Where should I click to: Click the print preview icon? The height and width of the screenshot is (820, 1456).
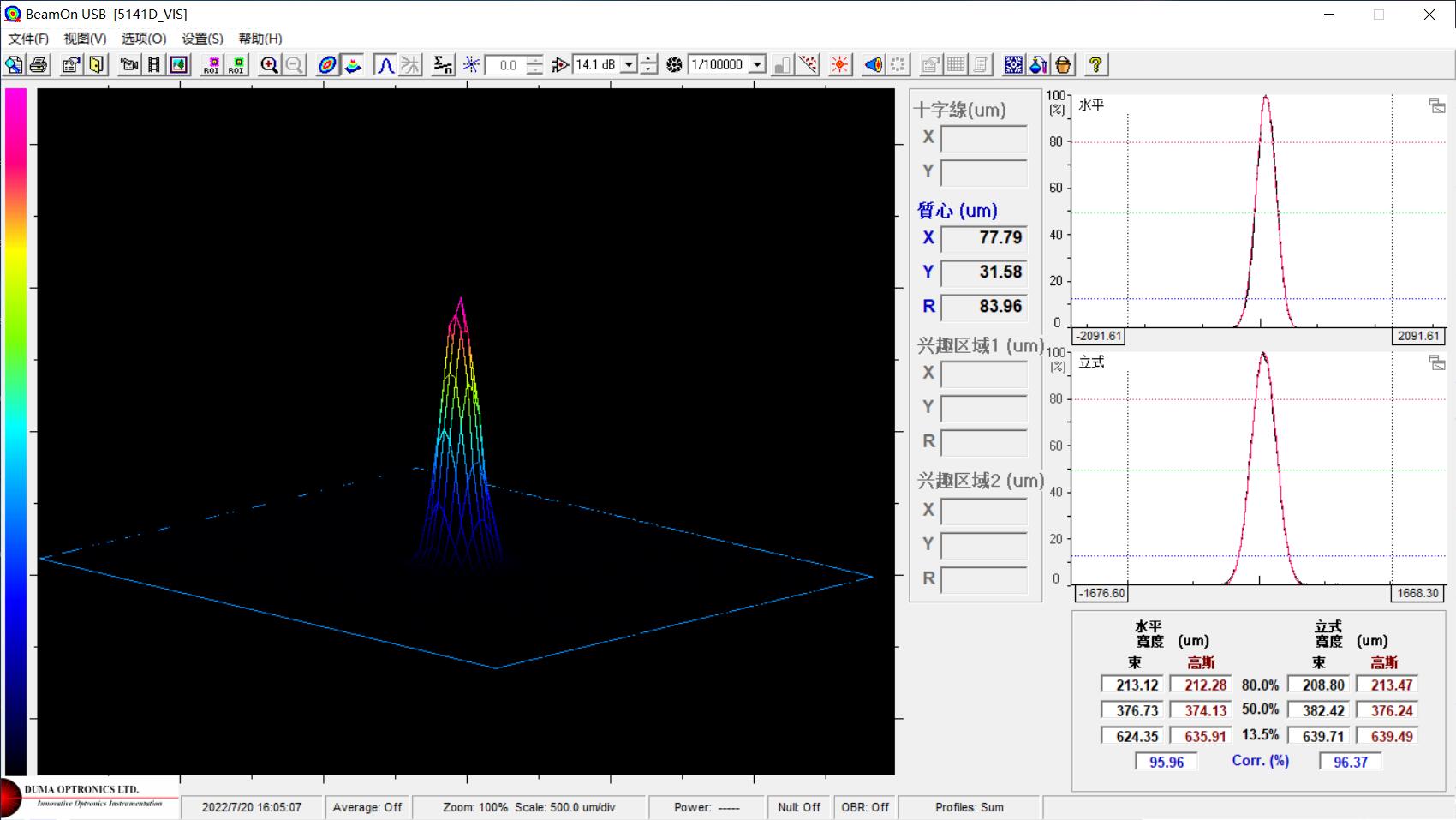(15, 65)
